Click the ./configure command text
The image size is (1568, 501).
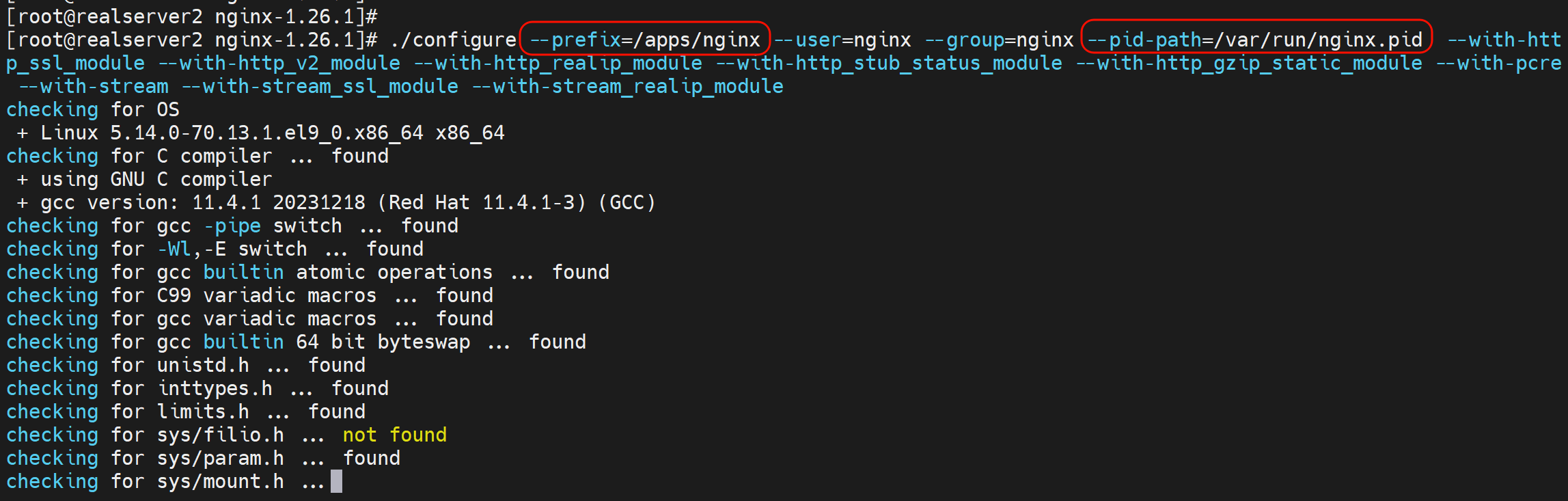[453, 40]
